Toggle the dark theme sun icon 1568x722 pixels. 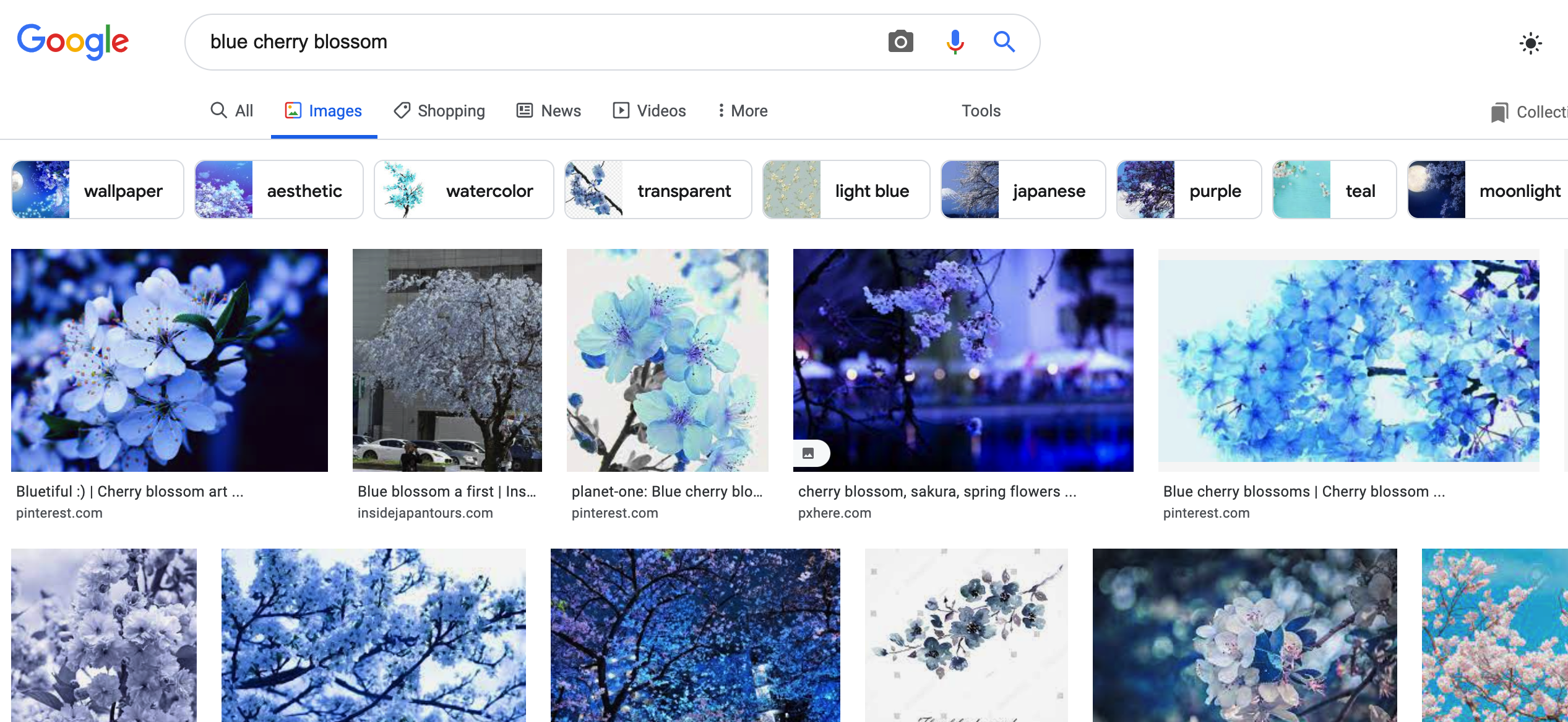tap(1530, 43)
